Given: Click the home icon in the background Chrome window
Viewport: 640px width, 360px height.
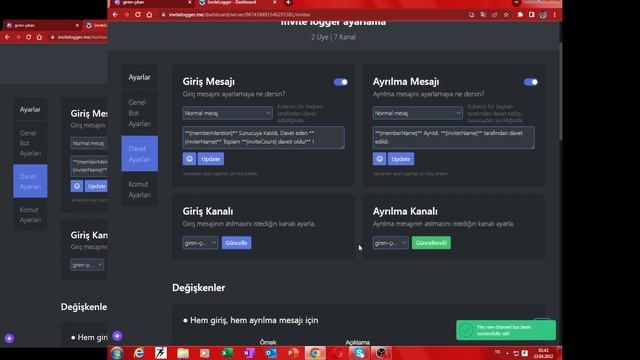Looking at the screenshot, I should click(39, 37).
